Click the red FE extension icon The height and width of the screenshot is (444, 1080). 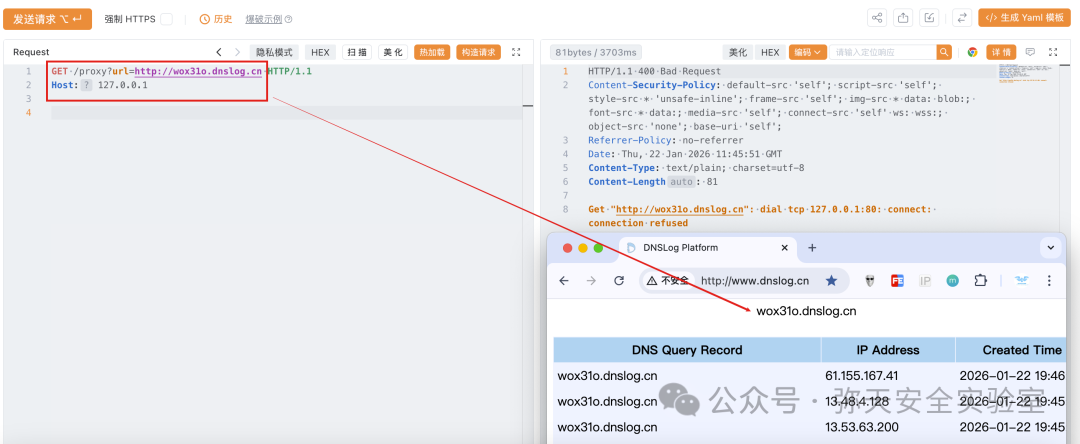897,280
